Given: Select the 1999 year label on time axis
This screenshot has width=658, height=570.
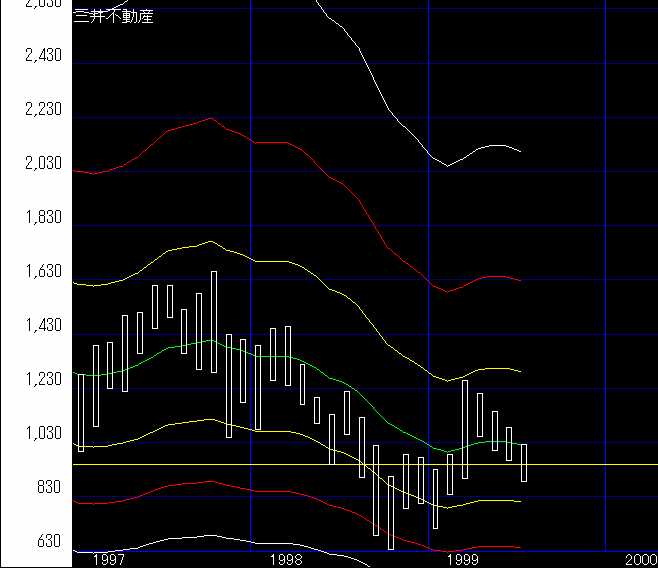Looking at the screenshot, I should coord(463,559).
